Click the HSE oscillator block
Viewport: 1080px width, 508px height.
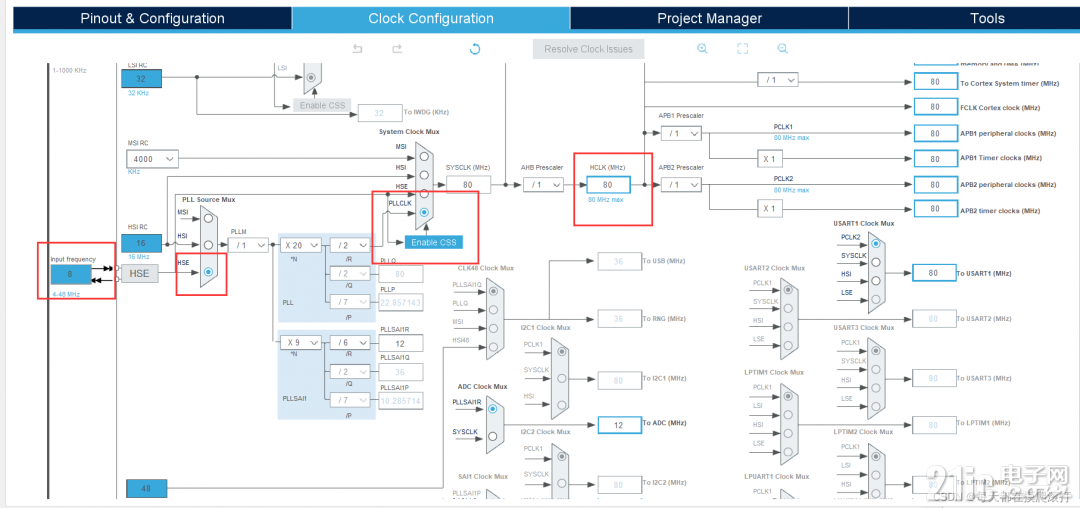pos(140,274)
